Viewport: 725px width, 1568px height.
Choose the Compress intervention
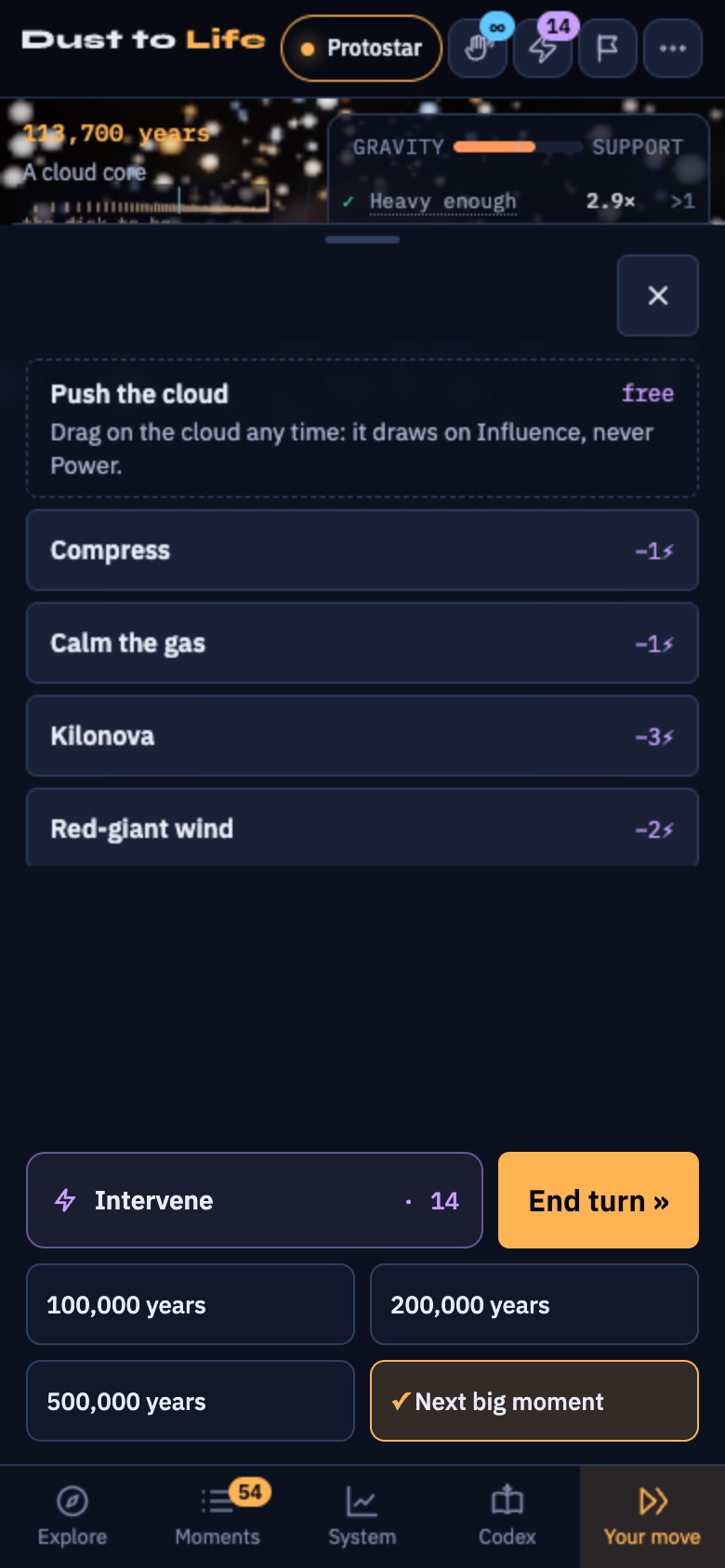pyautogui.click(x=362, y=550)
